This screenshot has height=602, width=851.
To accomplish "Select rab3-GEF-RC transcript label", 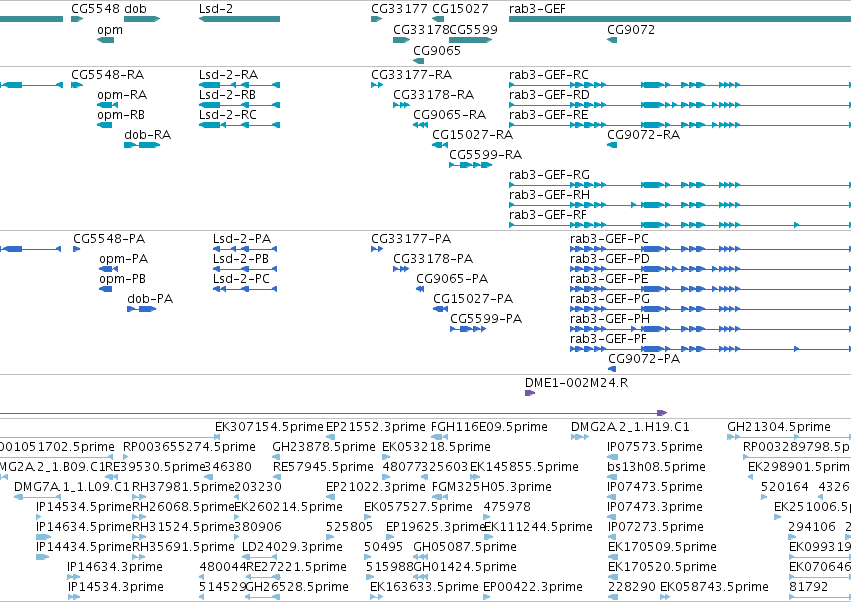I will pyautogui.click(x=549, y=75).
